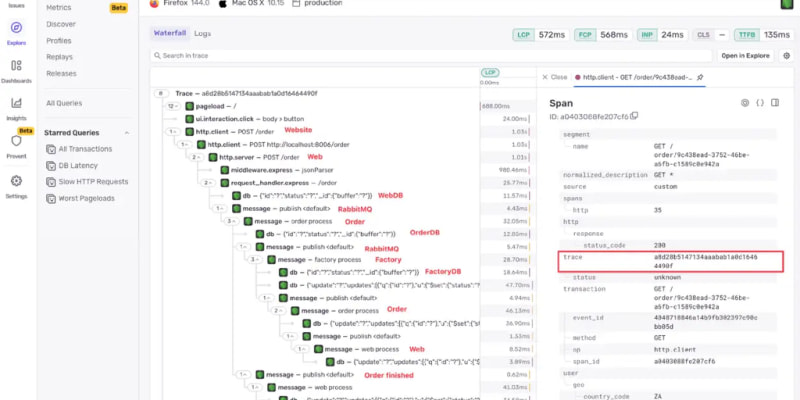Collapse the message factory process node
The width and height of the screenshot is (800, 400).
255,259
